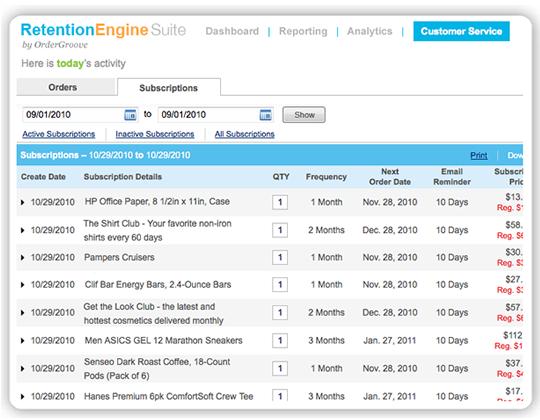Filter by Inactive Subscriptions link
The image size is (540, 420).
click(155, 134)
